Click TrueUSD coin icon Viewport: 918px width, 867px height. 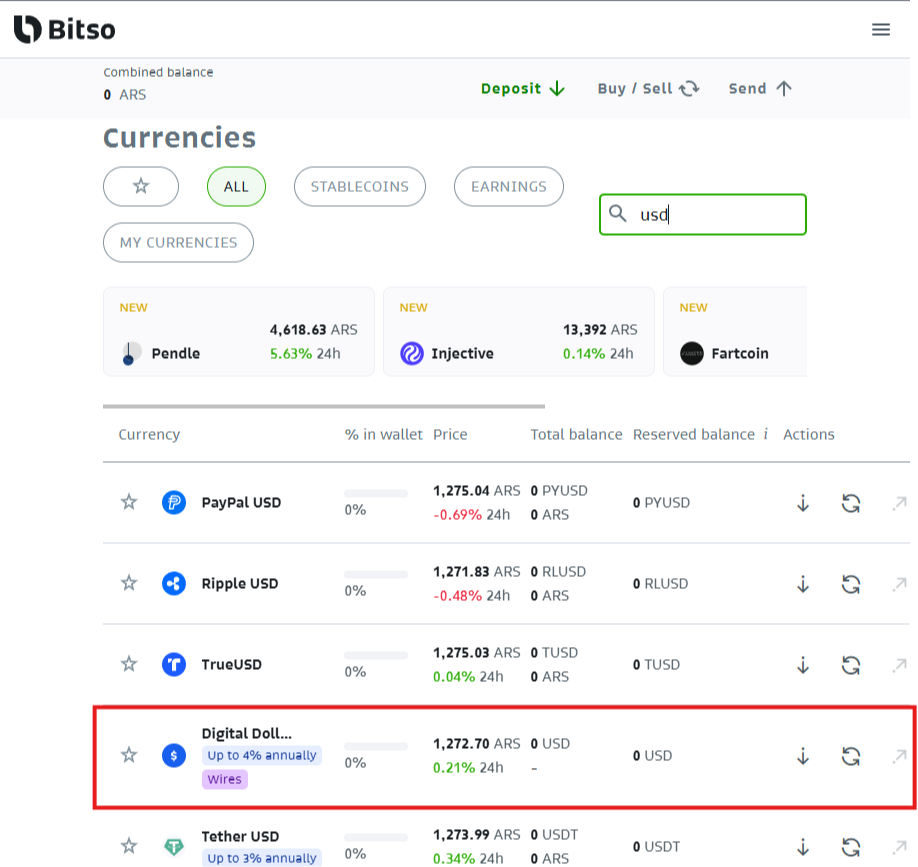tap(174, 664)
